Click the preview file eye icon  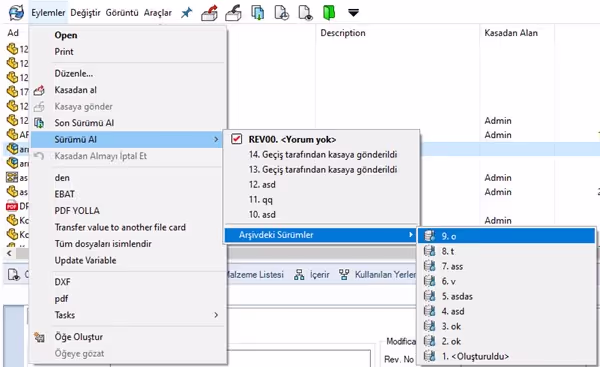305,13
